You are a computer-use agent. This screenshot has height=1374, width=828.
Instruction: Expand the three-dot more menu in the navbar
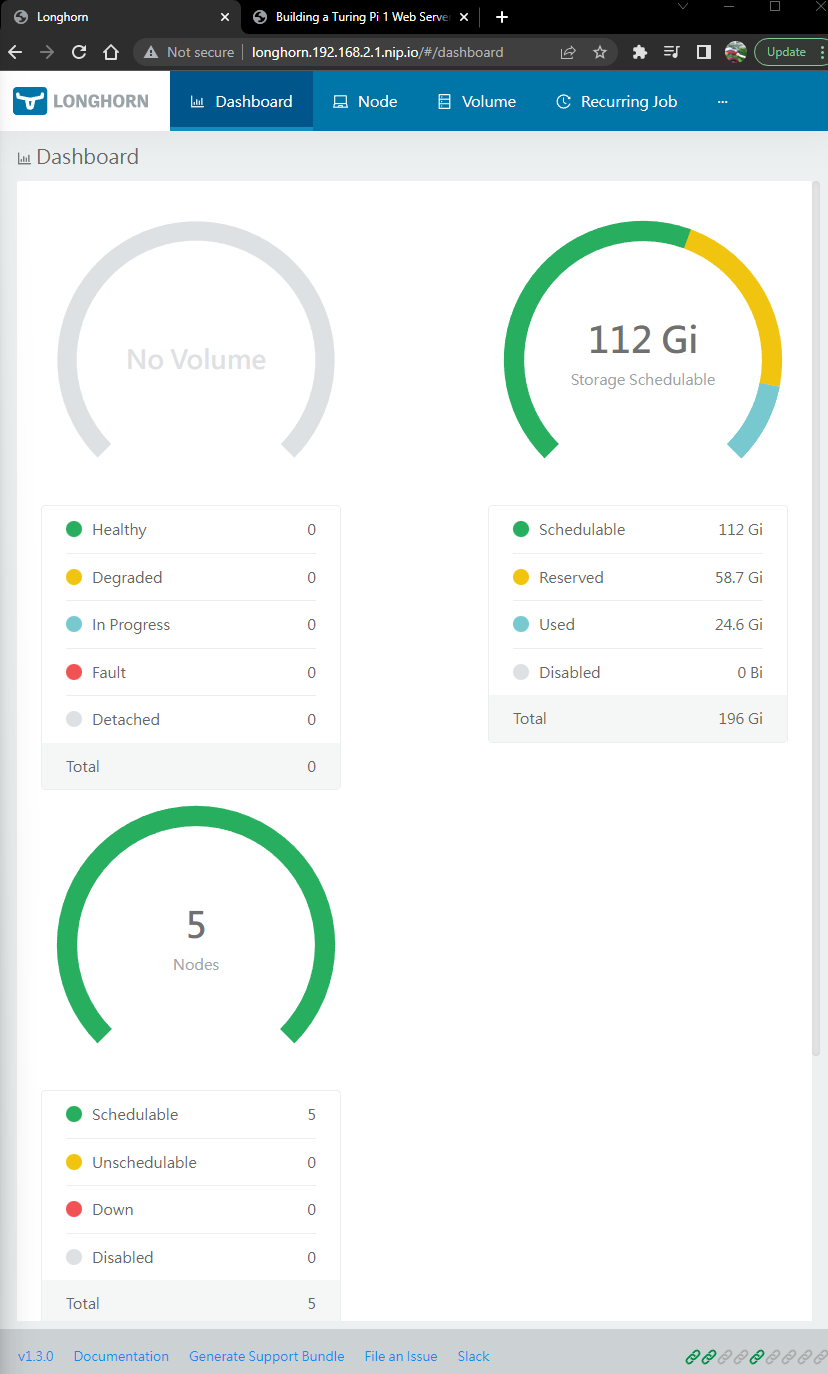tap(723, 102)
